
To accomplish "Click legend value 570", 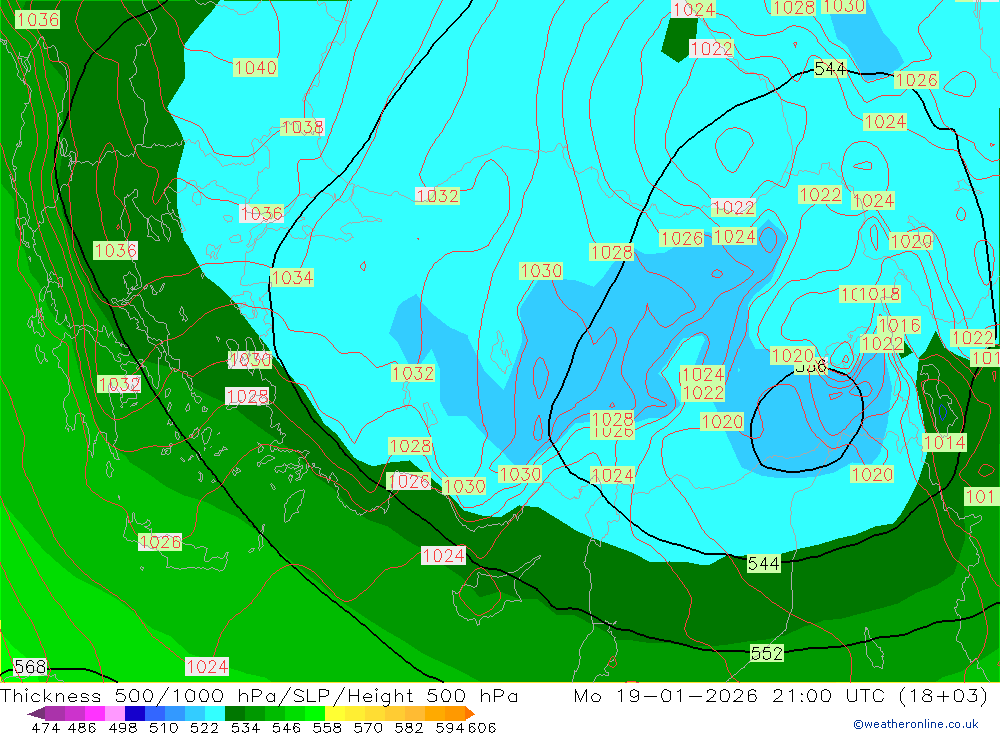I will 367,727.
